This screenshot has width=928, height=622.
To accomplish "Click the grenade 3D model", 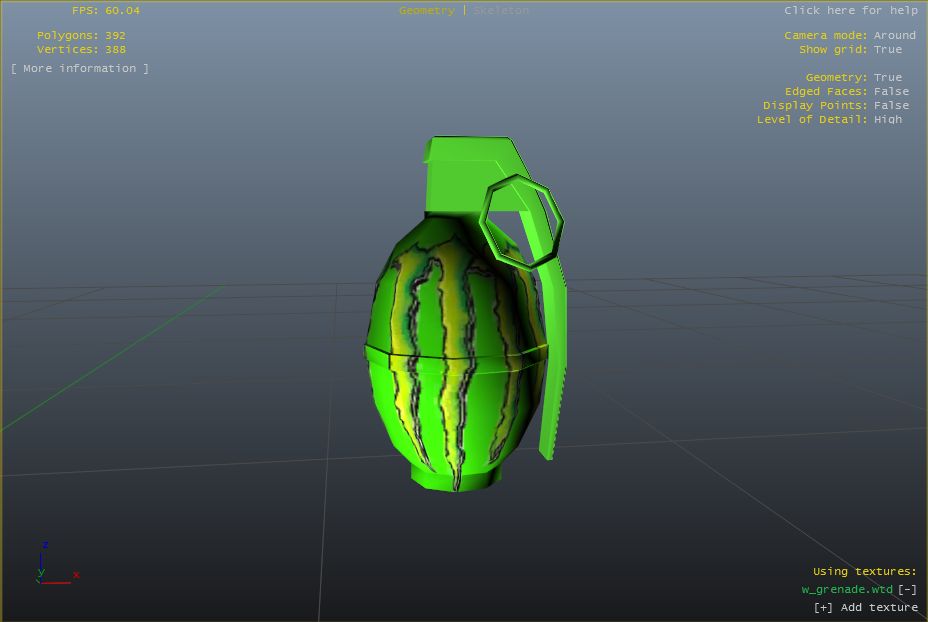I will [x=465, y=314].
